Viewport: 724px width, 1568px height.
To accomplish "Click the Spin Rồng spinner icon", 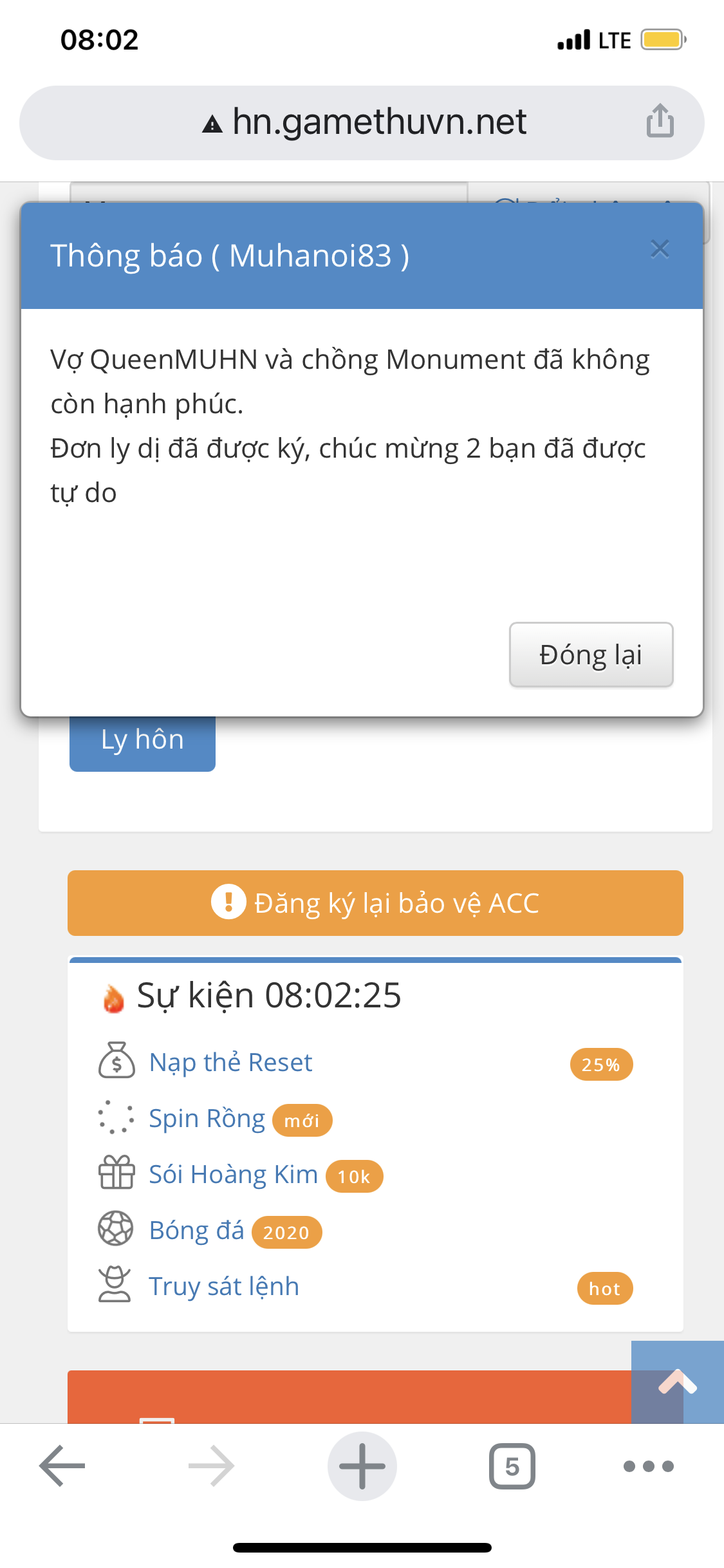I will [116, 1117].
